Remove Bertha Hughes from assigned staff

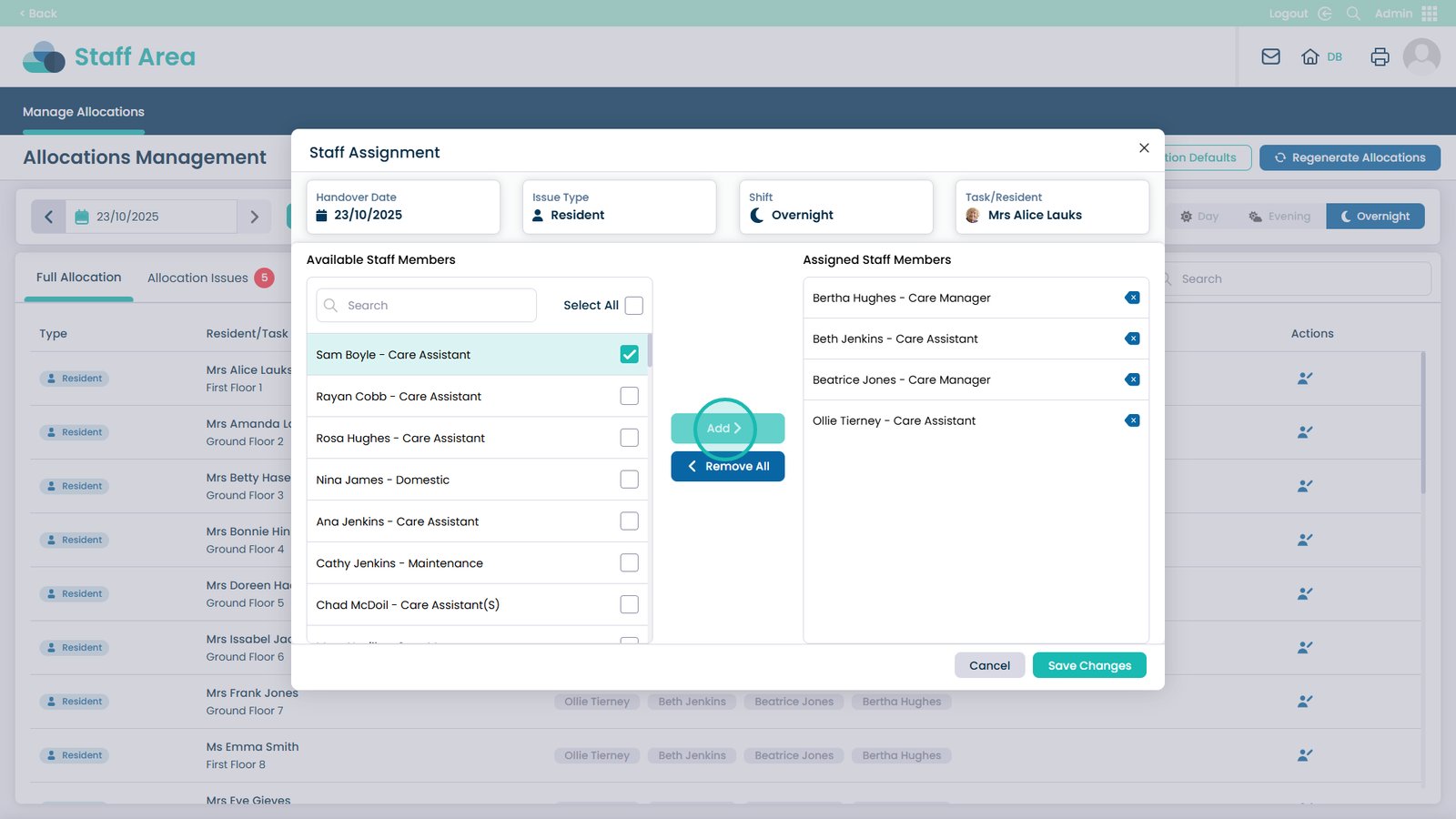click(x=1132, y=298)
